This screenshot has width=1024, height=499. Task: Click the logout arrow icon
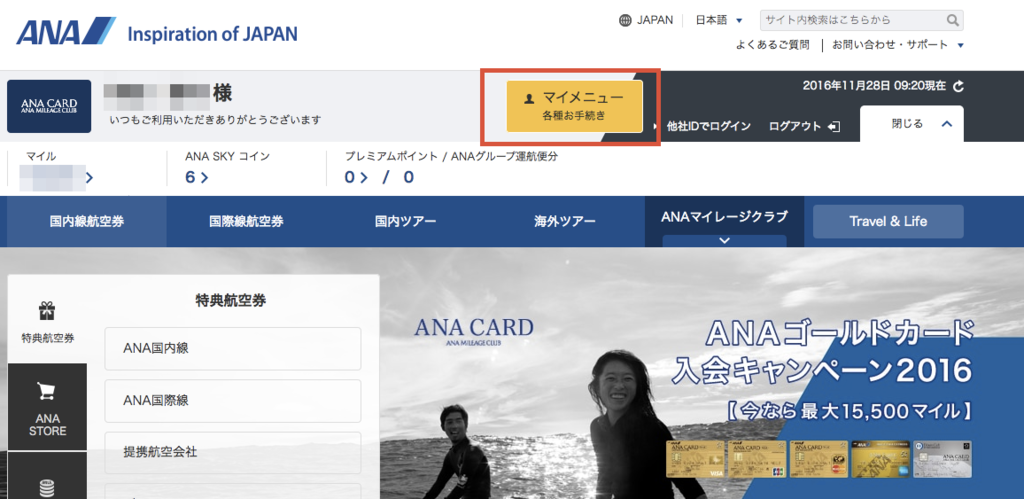pyautogui.click(x=833, y=127)
